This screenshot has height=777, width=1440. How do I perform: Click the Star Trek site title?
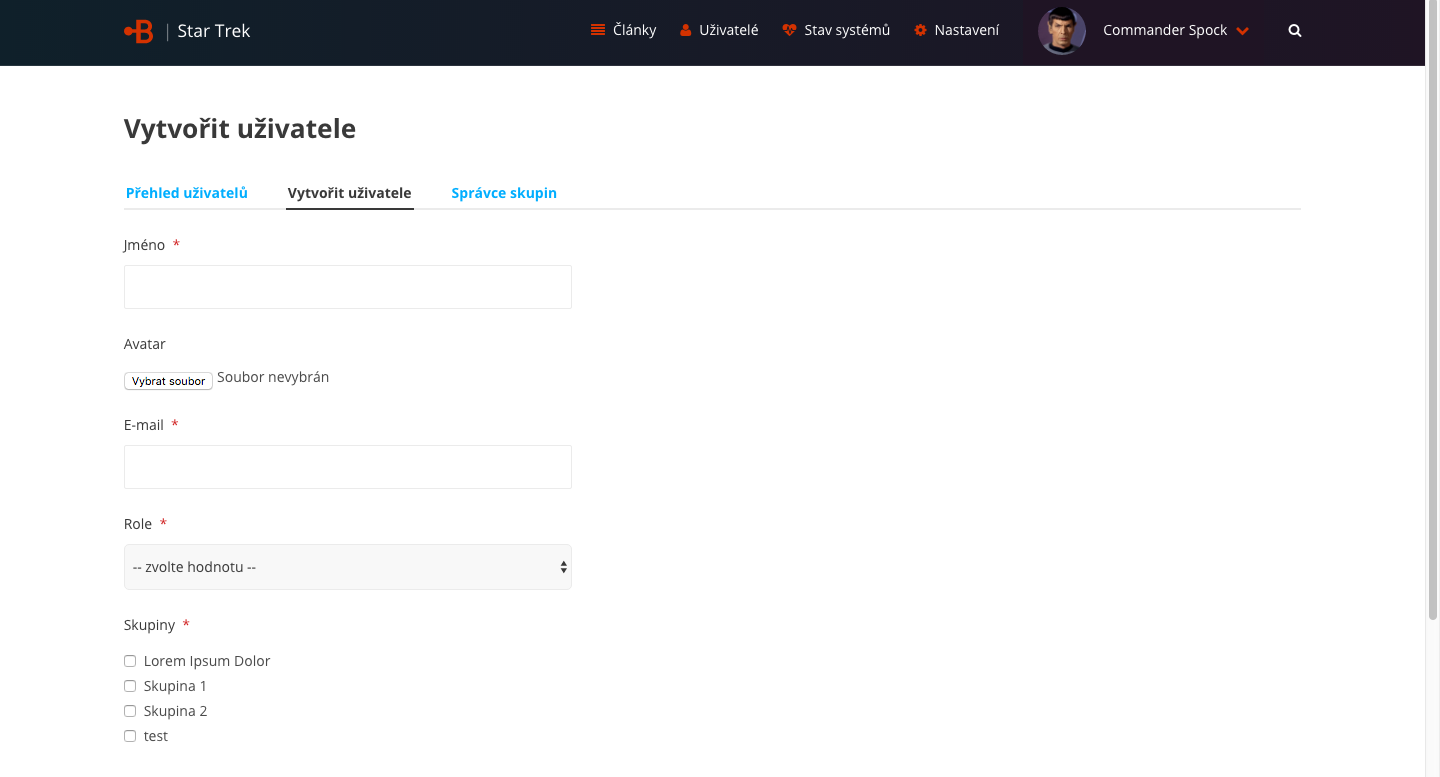[214, 31]
